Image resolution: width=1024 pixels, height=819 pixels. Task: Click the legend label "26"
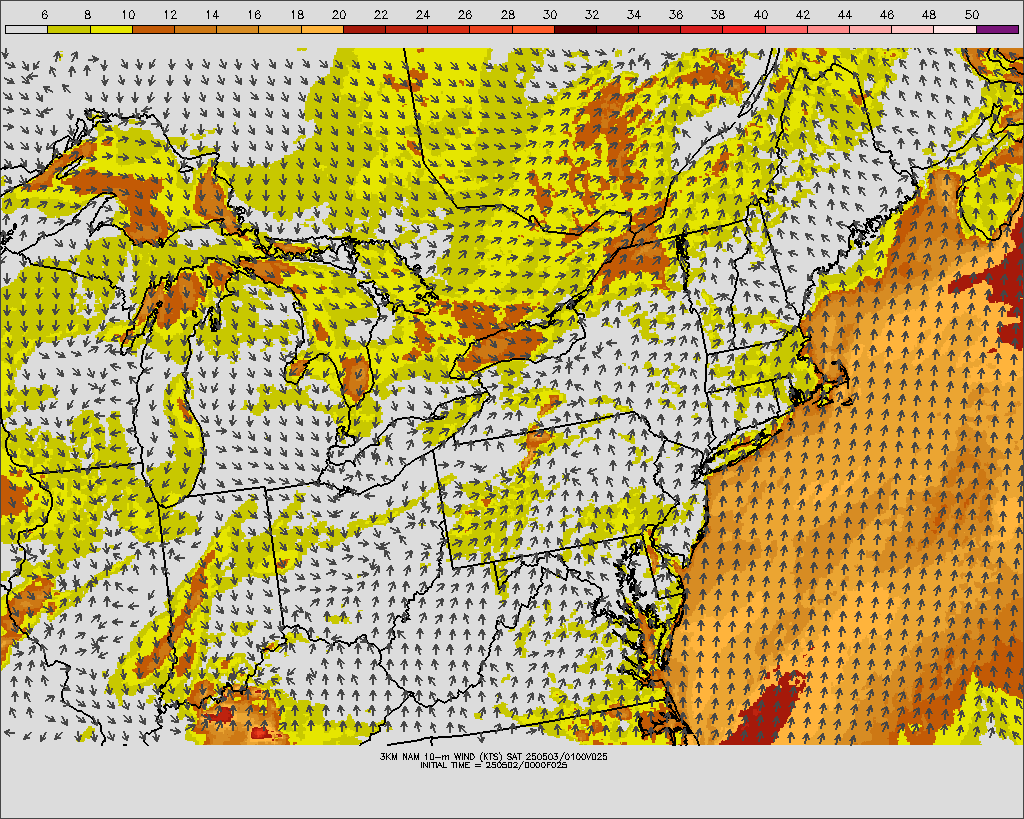coord(465,14)
